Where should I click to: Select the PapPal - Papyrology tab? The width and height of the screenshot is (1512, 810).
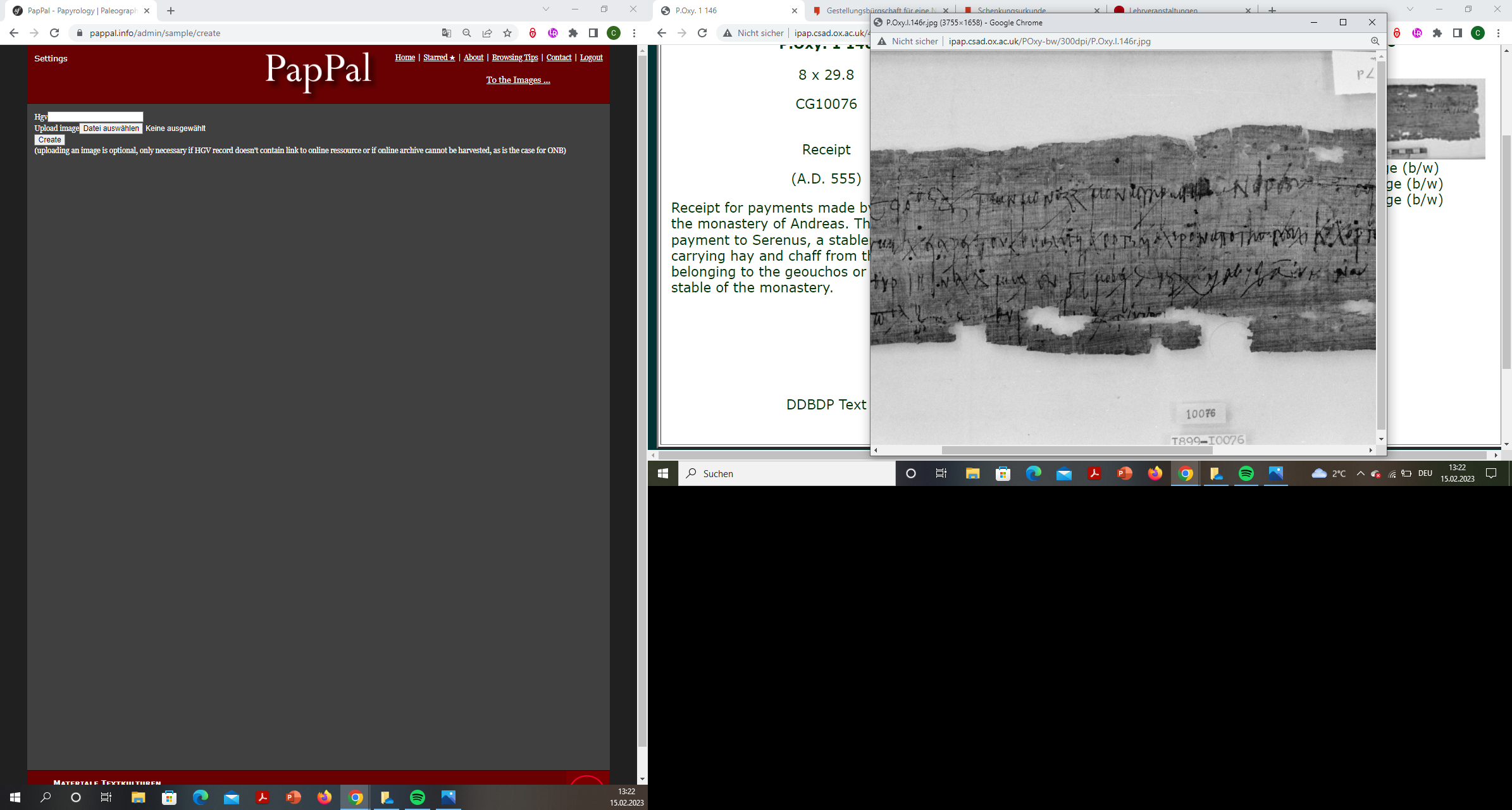click(81, 11)
